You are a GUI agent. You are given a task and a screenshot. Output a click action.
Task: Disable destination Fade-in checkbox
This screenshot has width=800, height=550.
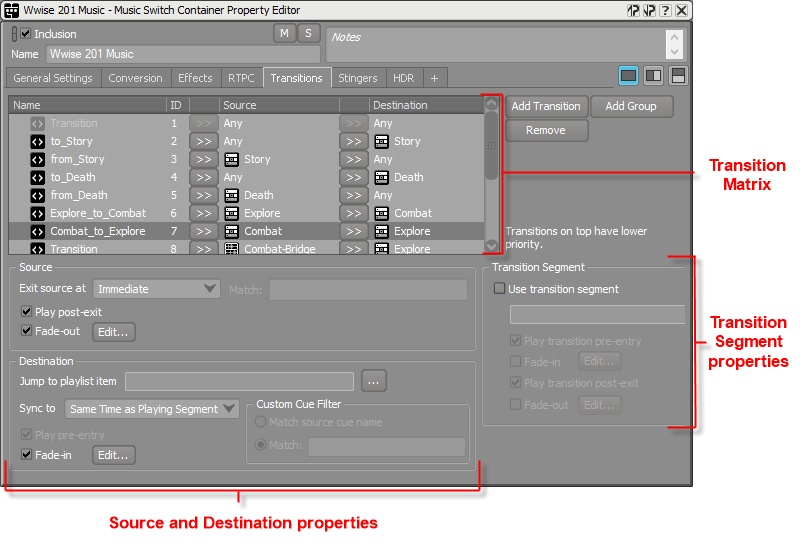tap(27, 454)
